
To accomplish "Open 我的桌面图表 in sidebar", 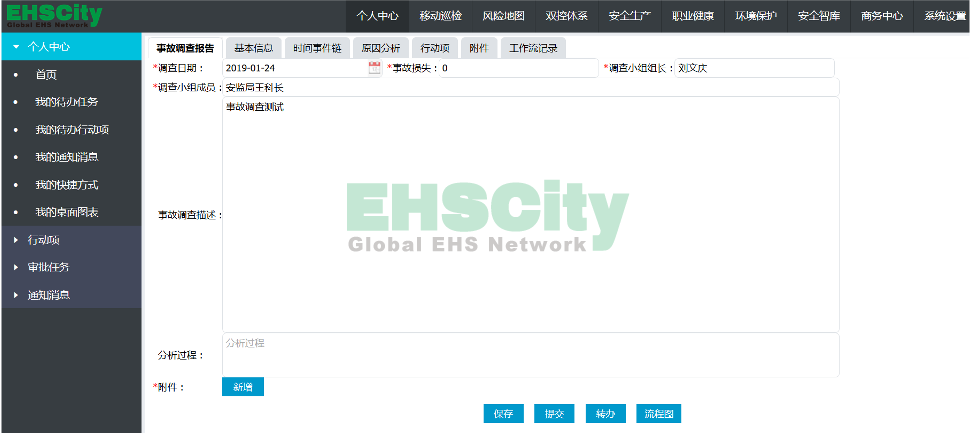I will [67, 212].
